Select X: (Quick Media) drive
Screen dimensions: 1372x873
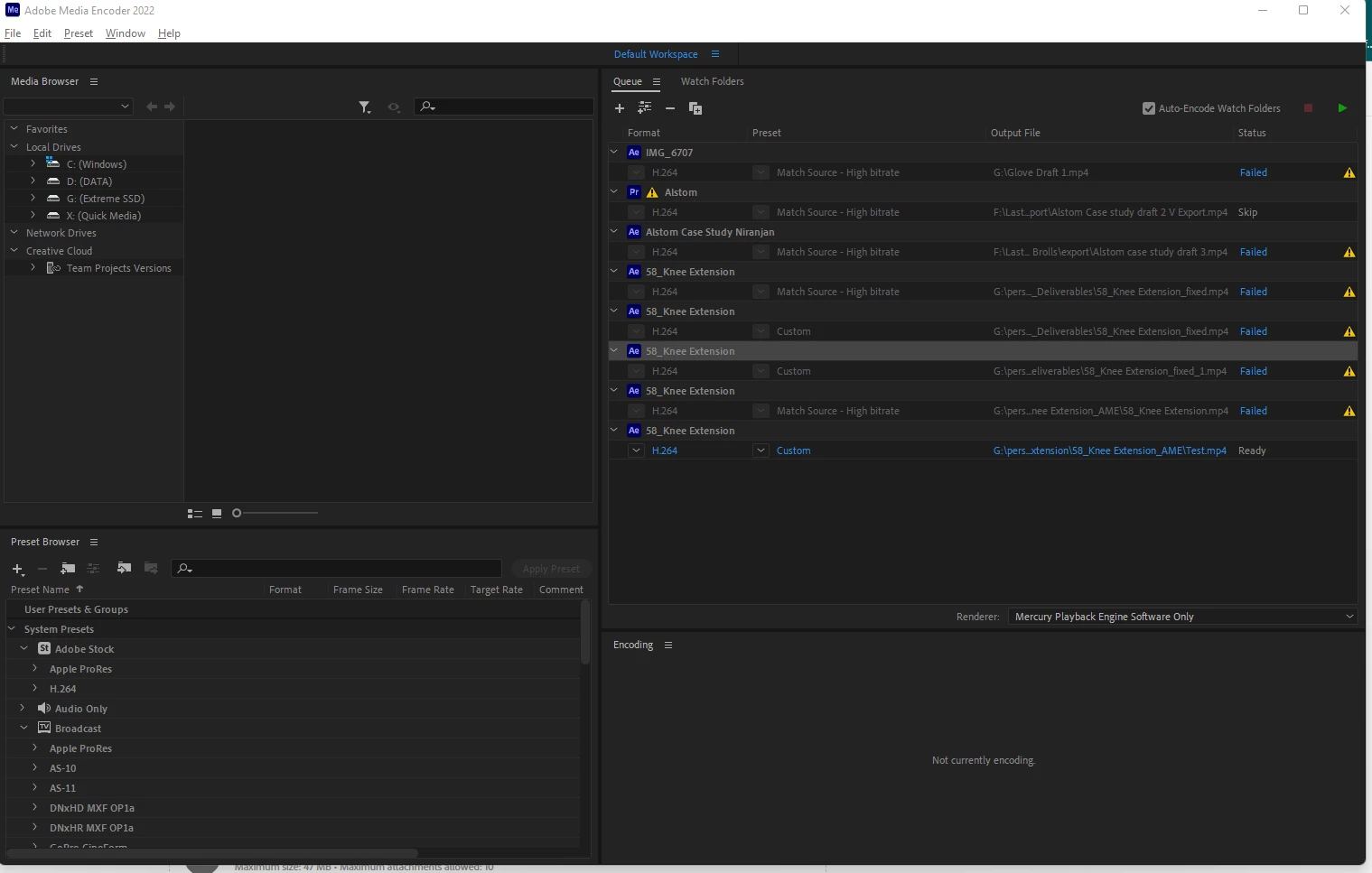[x=104, y=216]
